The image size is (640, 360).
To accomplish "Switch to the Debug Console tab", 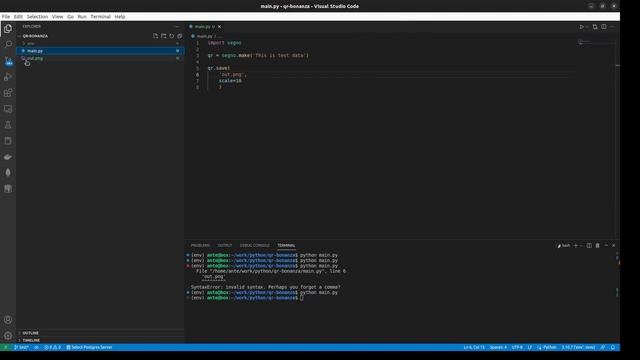I will [x=255, y=245].
